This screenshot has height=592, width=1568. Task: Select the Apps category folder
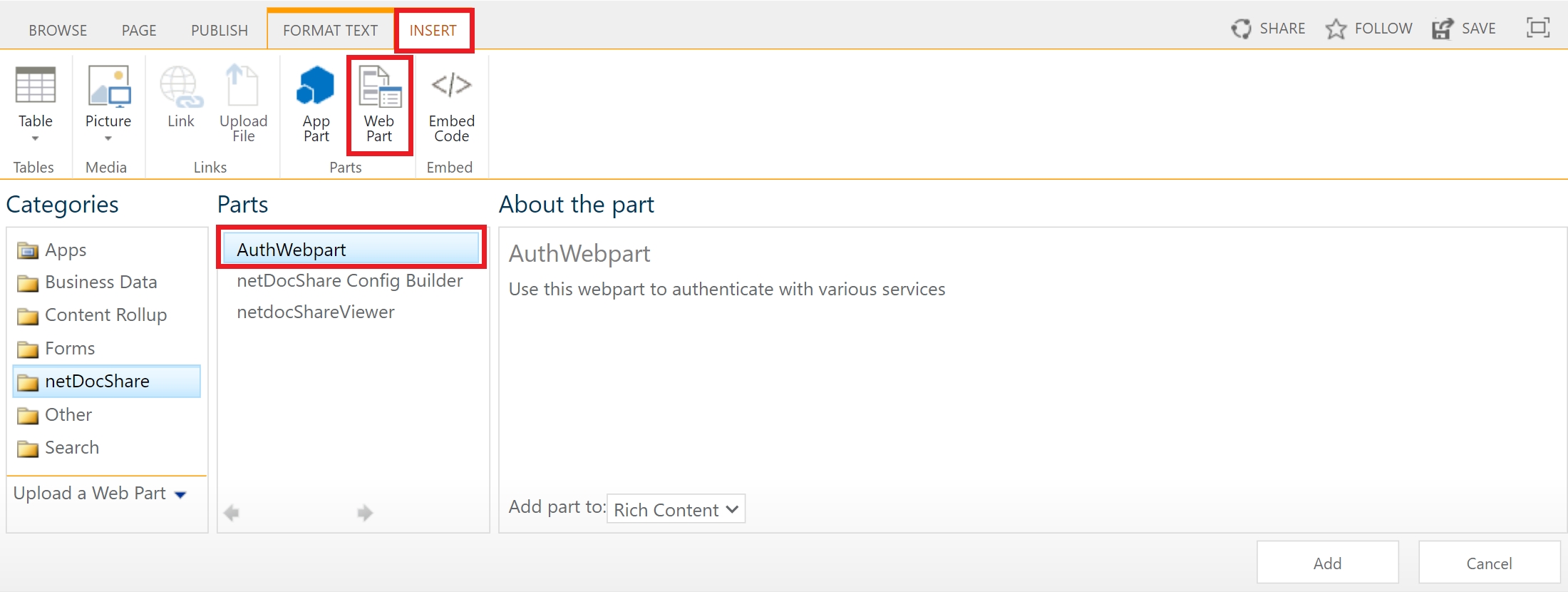(x=51, y=250)
